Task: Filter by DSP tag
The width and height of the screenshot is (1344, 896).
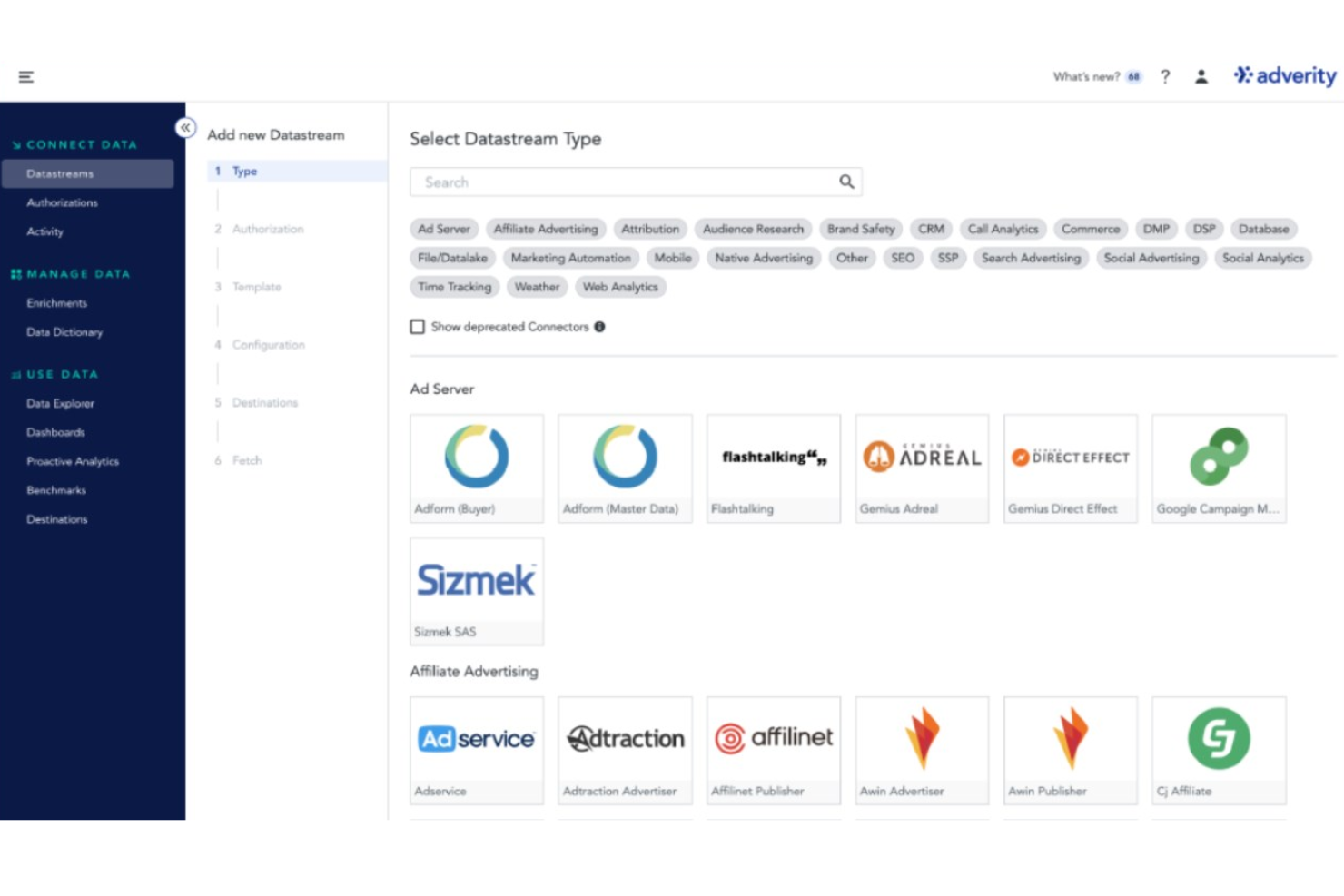Action: pyautogui.click(x=1204, y=229)
